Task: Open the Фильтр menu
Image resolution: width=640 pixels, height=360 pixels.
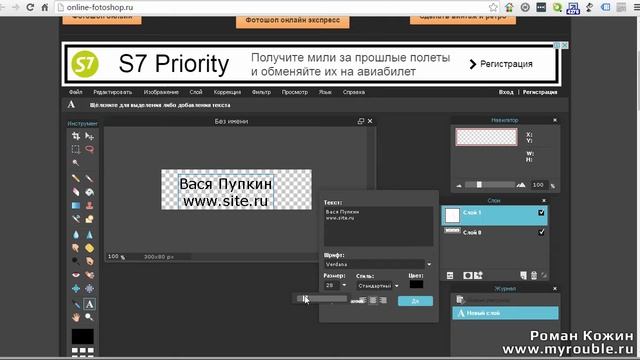Action: (x=261, y=92)
